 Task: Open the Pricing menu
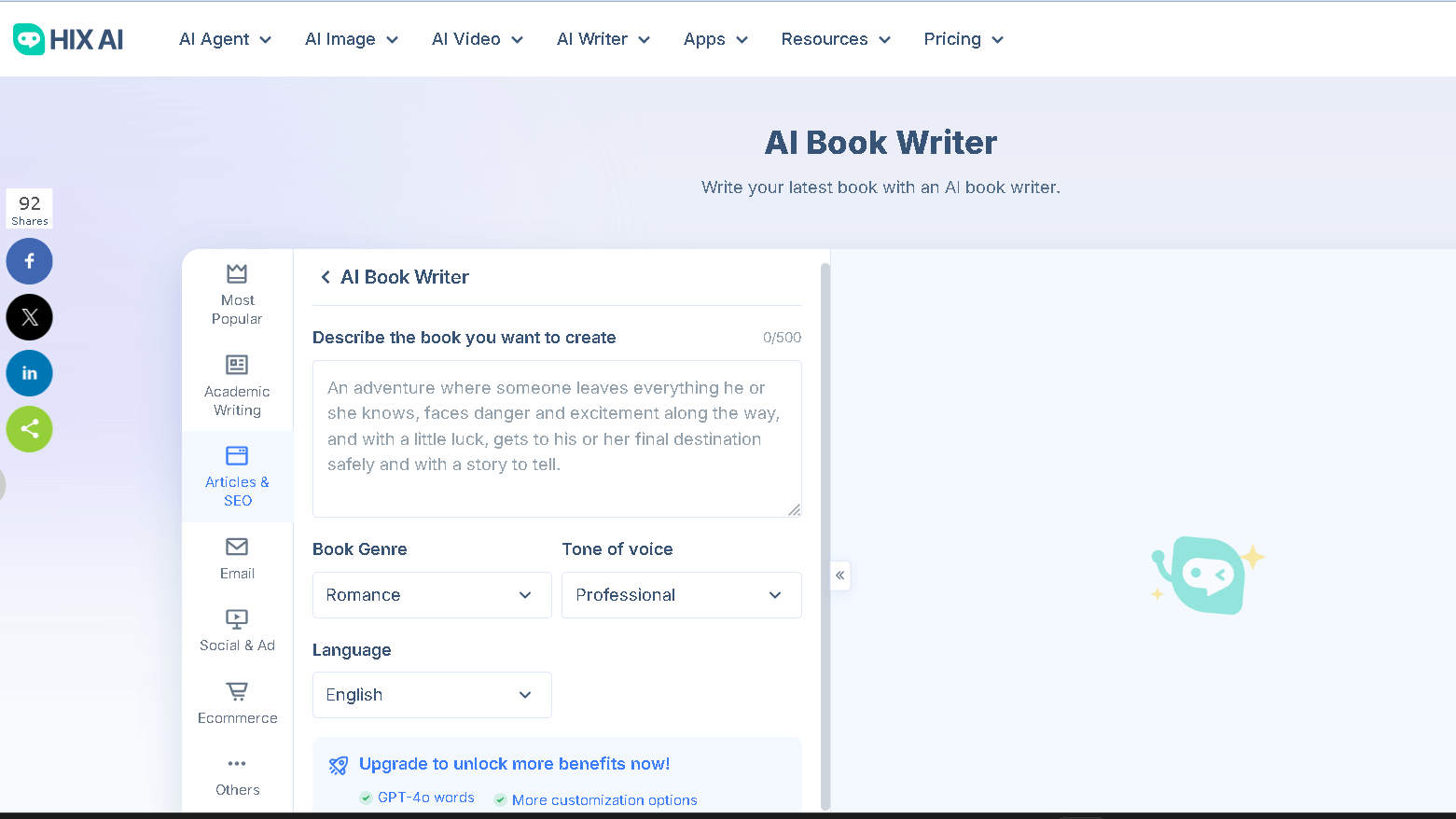(x=962, y=38)
